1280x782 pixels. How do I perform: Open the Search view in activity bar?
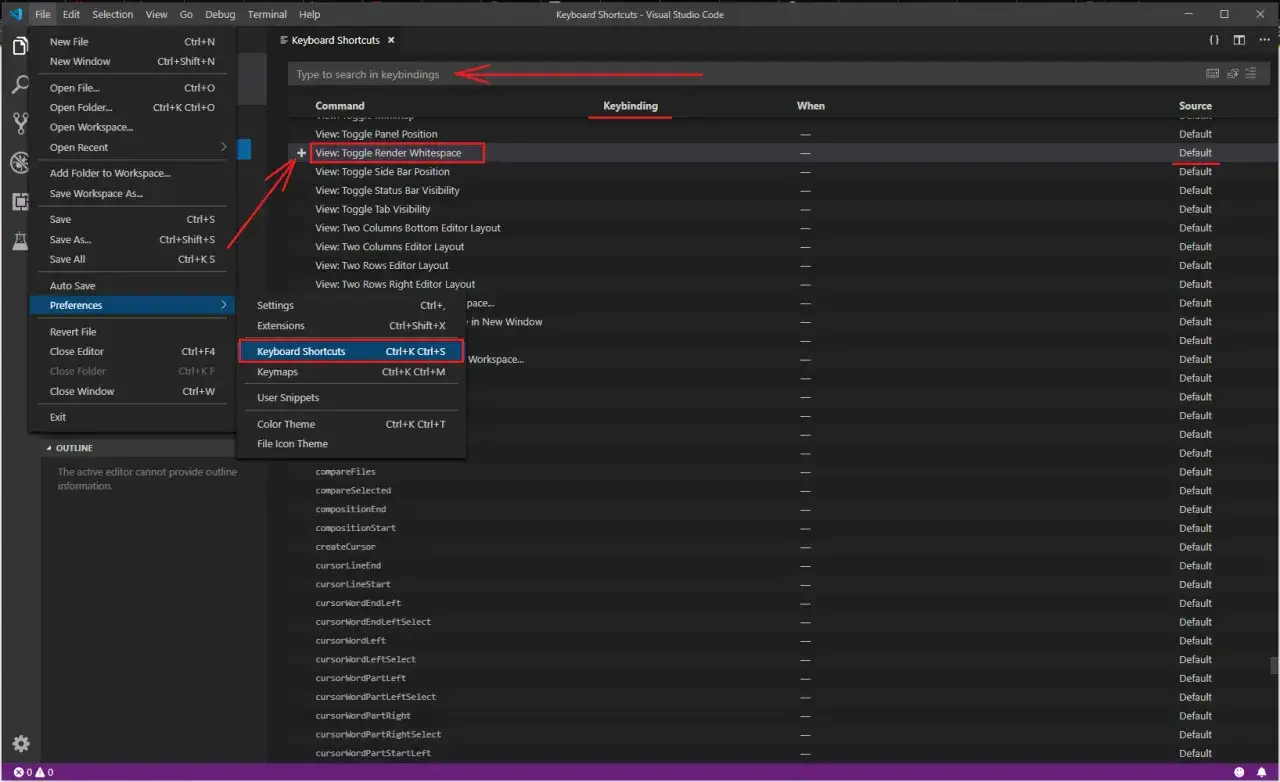[x=20, y=85]
